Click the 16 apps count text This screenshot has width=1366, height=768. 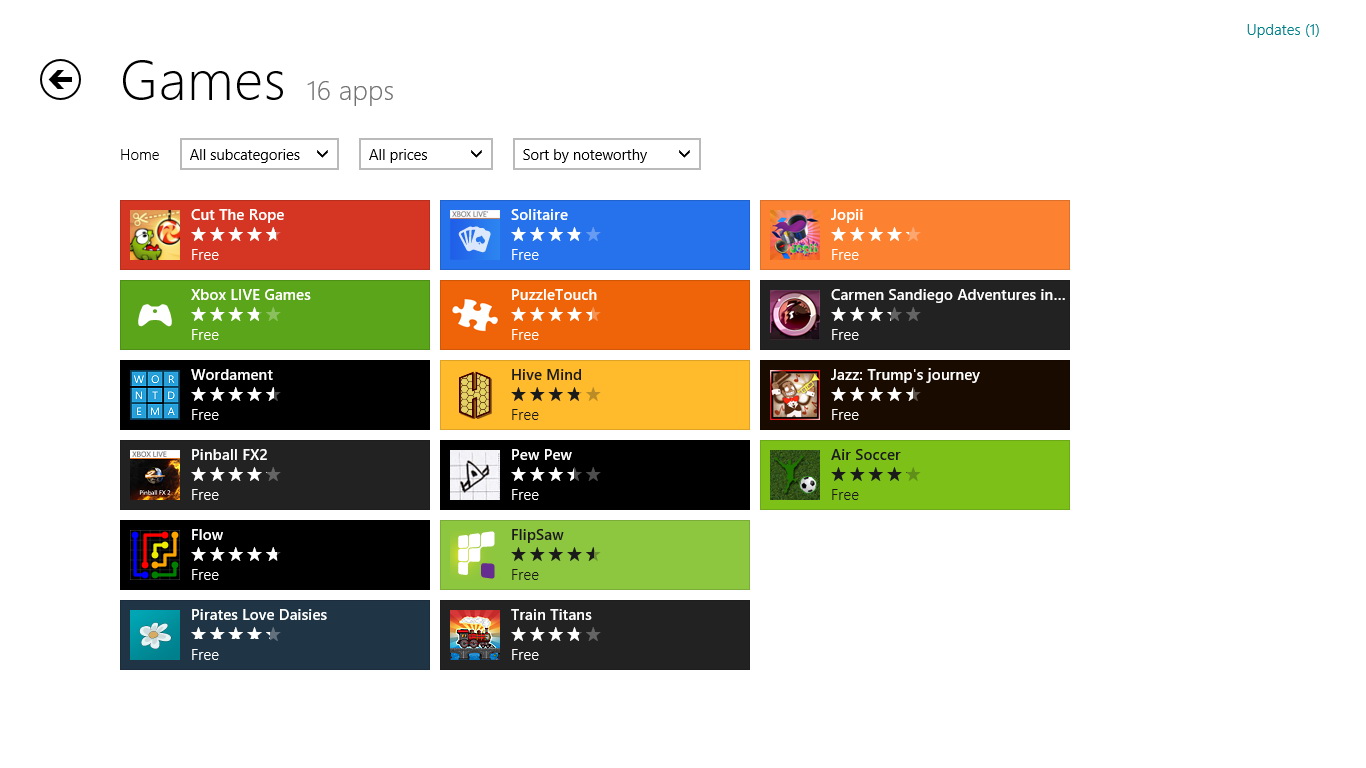coord(350,91)
